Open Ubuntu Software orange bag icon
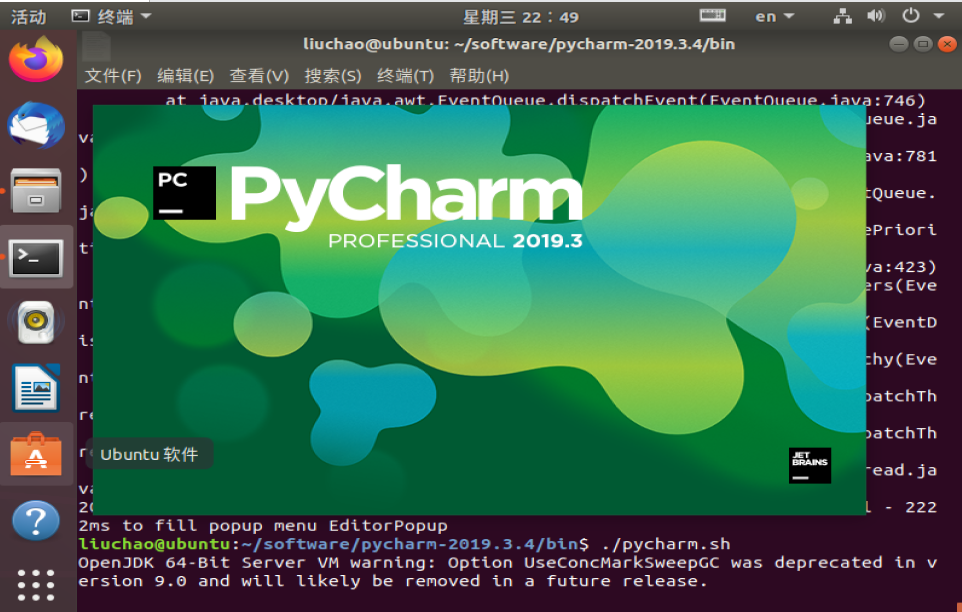 [36, 454]
